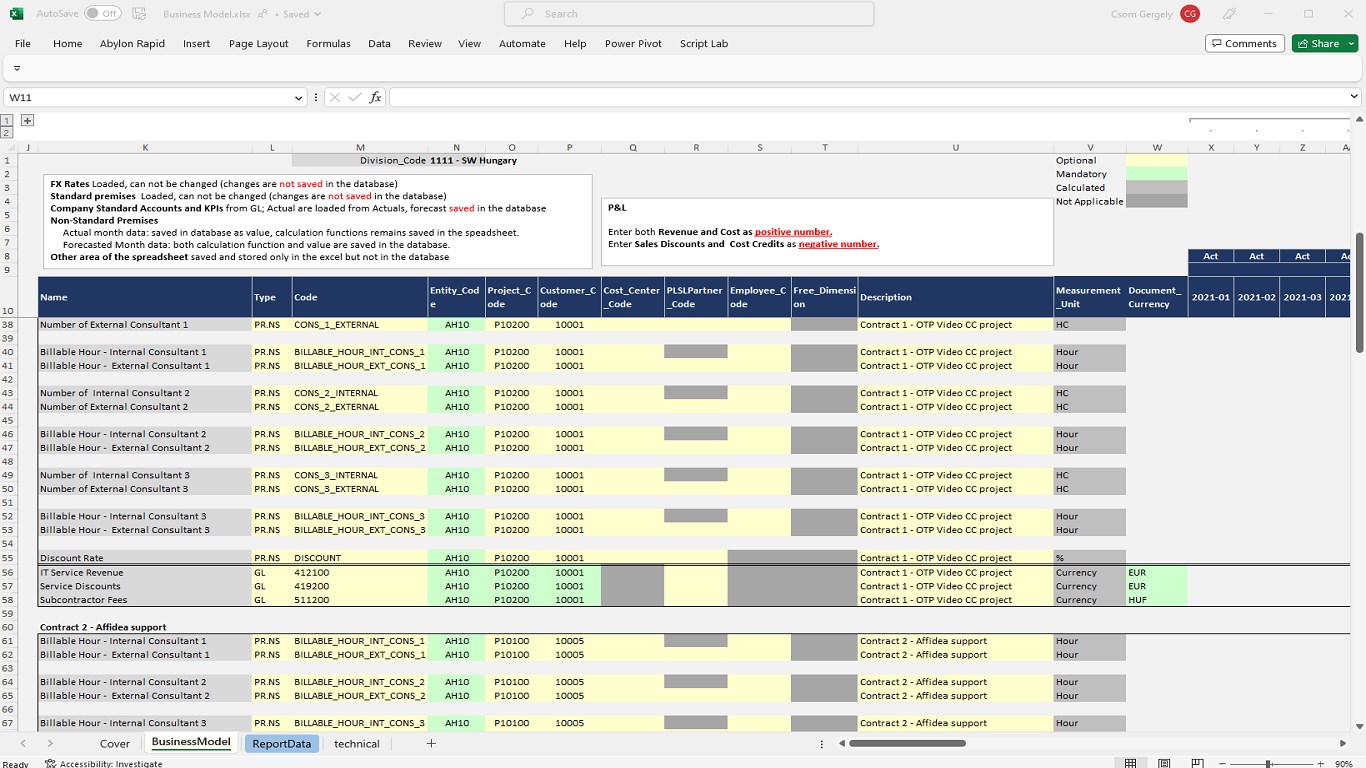The width and height of the screenshot is (1366, 768).
Task: Click the Excel logo icon
Action: [16, 14]
